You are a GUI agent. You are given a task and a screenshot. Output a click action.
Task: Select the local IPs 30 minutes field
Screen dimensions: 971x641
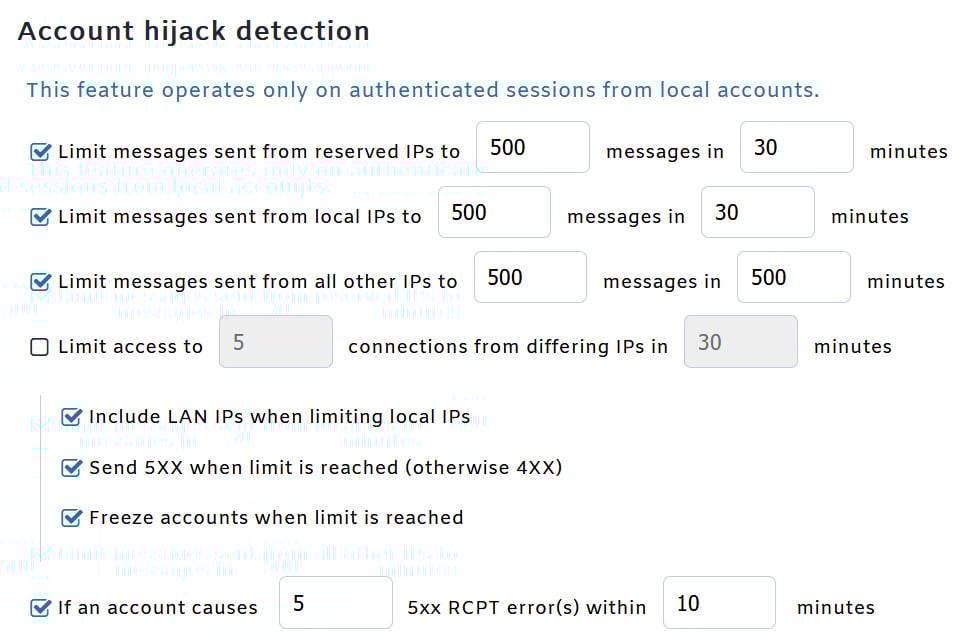point(757,212)
